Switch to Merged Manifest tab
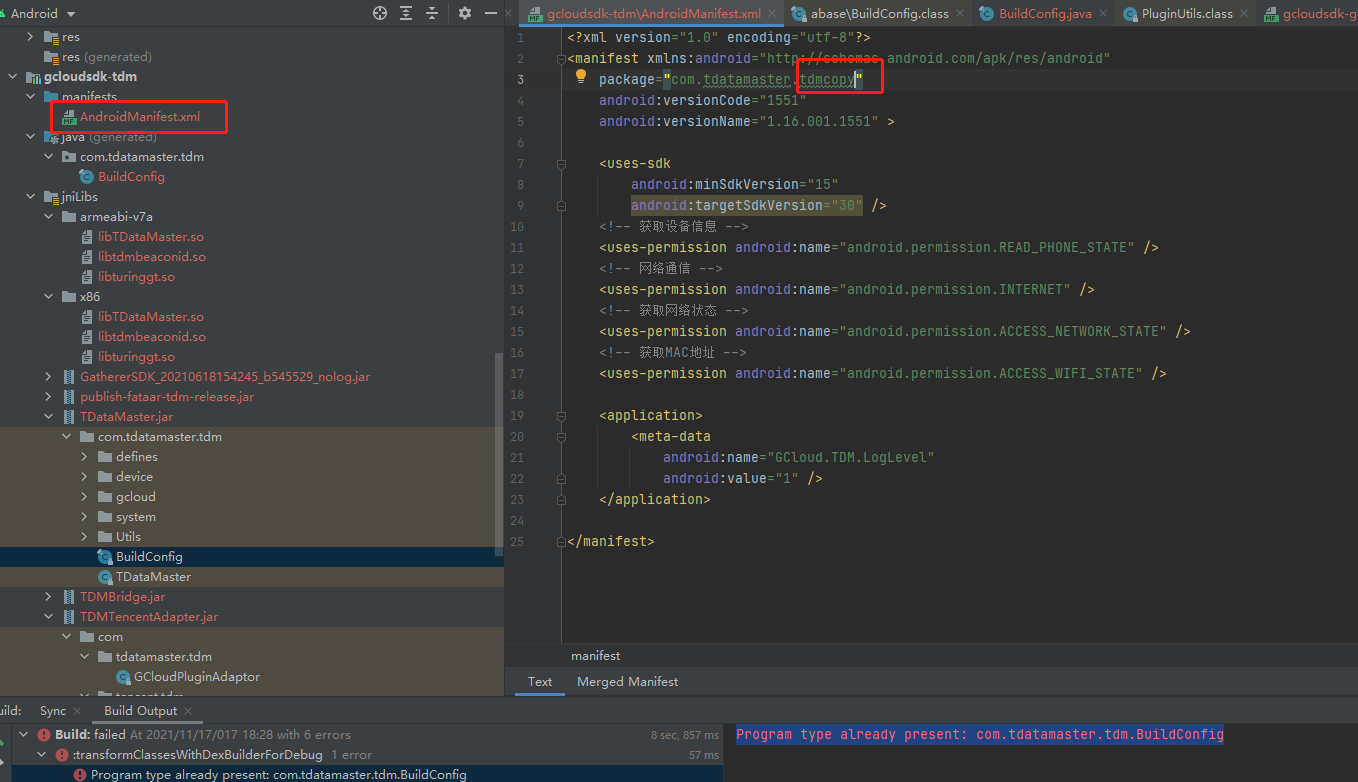 (x=627, y=682)
